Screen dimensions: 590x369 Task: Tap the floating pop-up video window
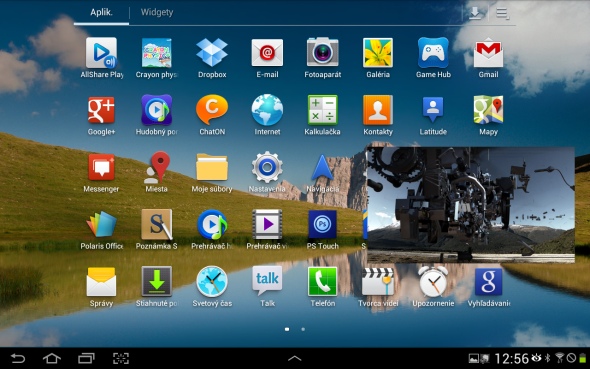(x=470, y=205)
